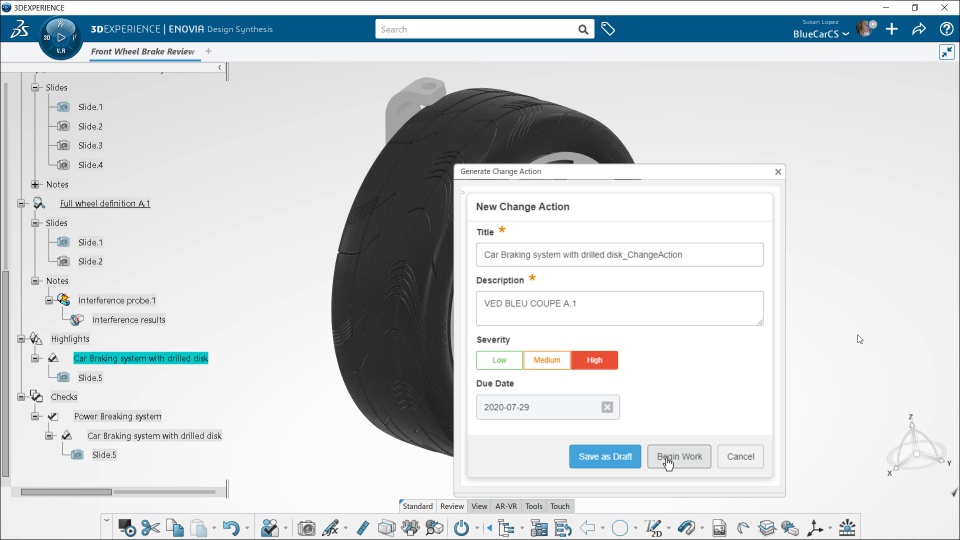Click the power update icon in toolbar
960x540 pixels.
pos(461,528)
